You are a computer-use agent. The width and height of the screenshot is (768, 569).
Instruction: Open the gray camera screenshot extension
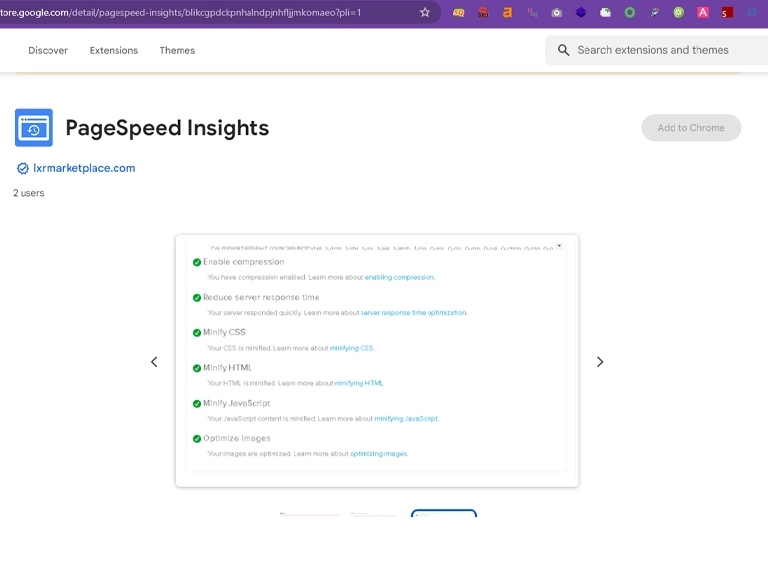tap(556, 13)
